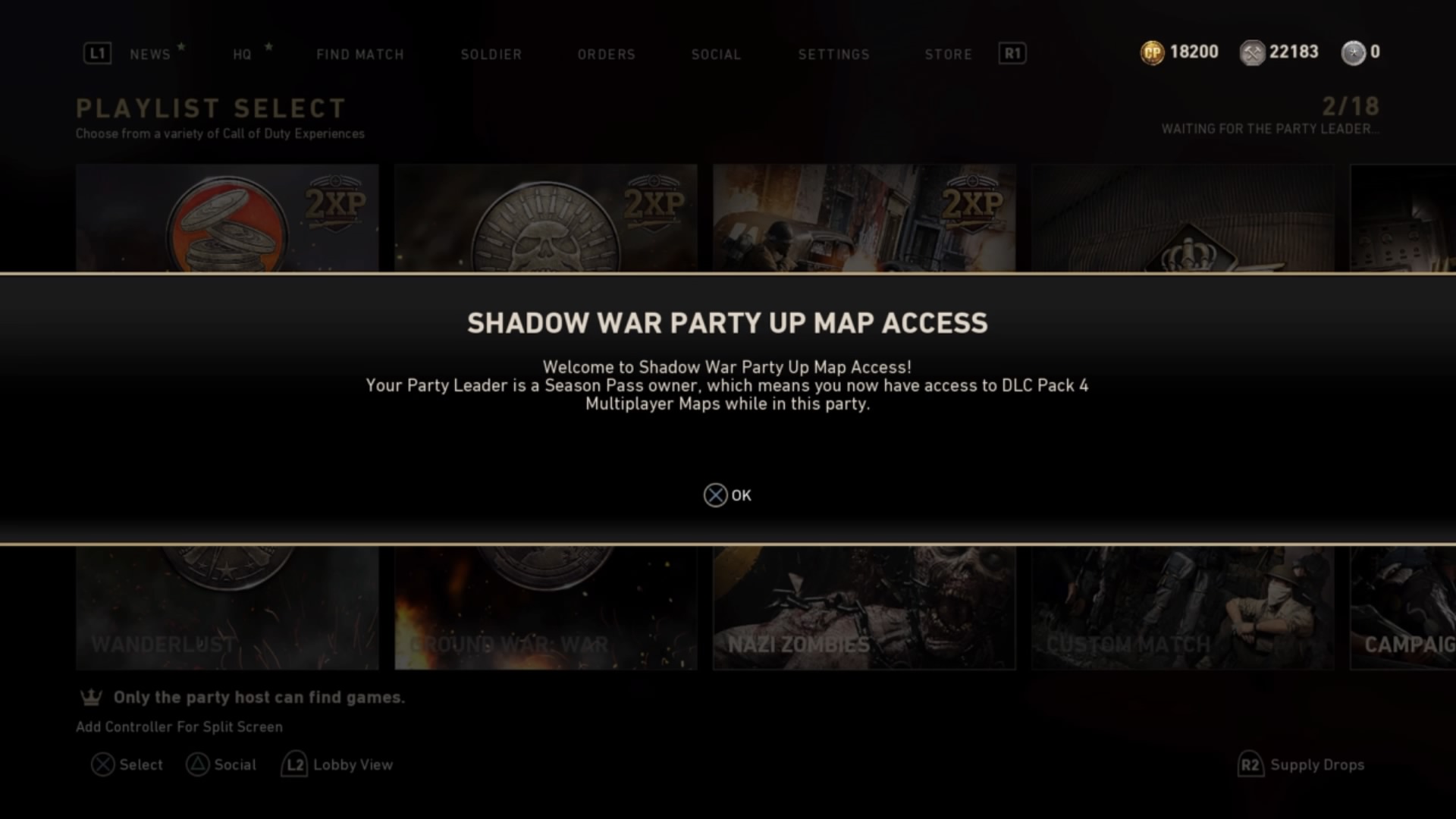Click the L2 Lobby View icon

(x=294, y=764)
